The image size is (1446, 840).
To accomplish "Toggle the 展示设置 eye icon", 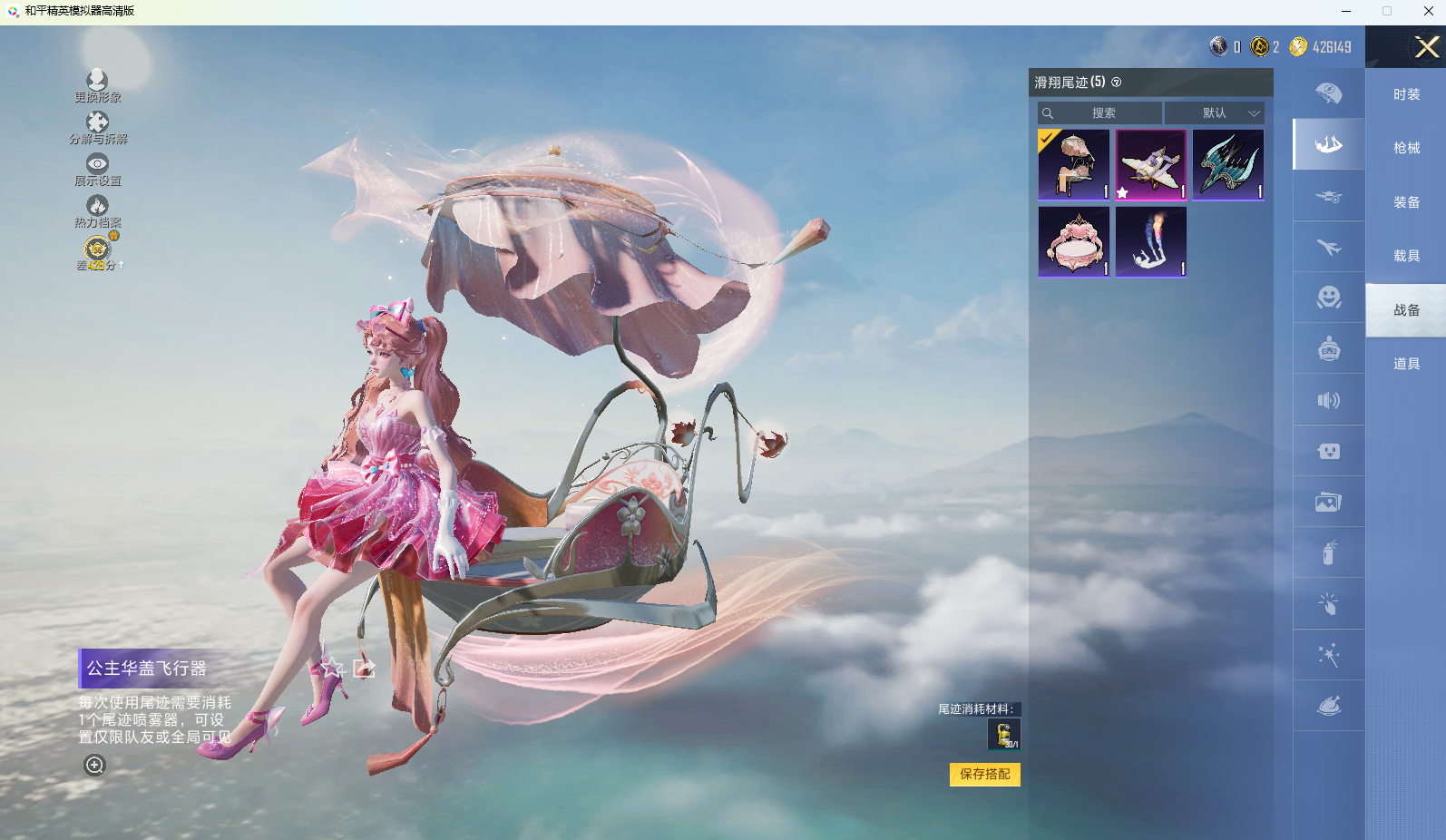I will [x=97, y=163].
